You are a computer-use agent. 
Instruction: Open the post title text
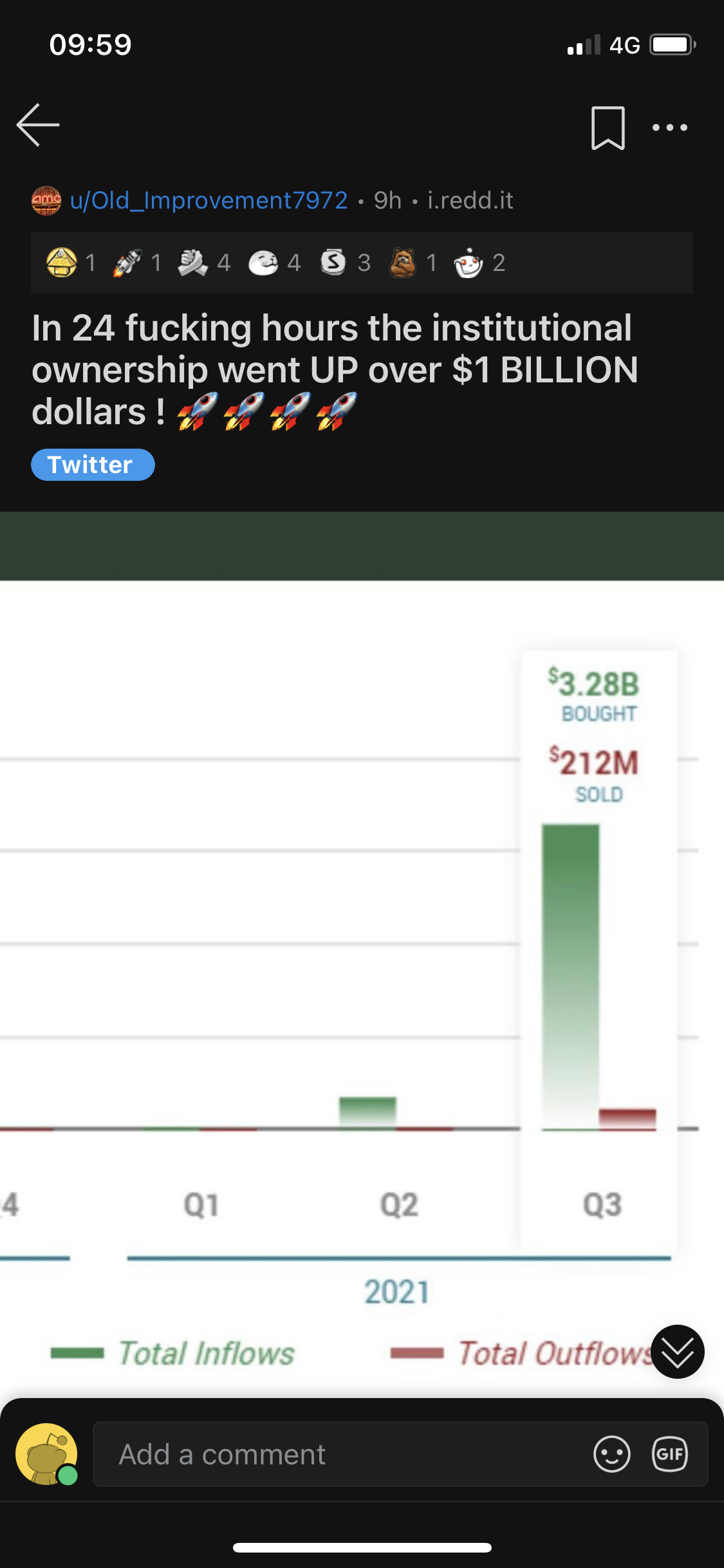[335, 369]
